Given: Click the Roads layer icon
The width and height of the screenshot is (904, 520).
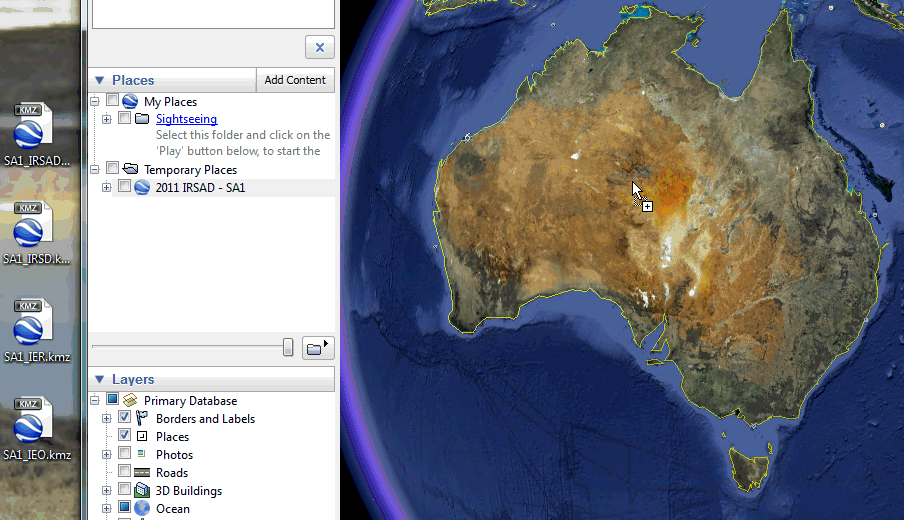Looking at the screenshot, I should tap(141, 472).
